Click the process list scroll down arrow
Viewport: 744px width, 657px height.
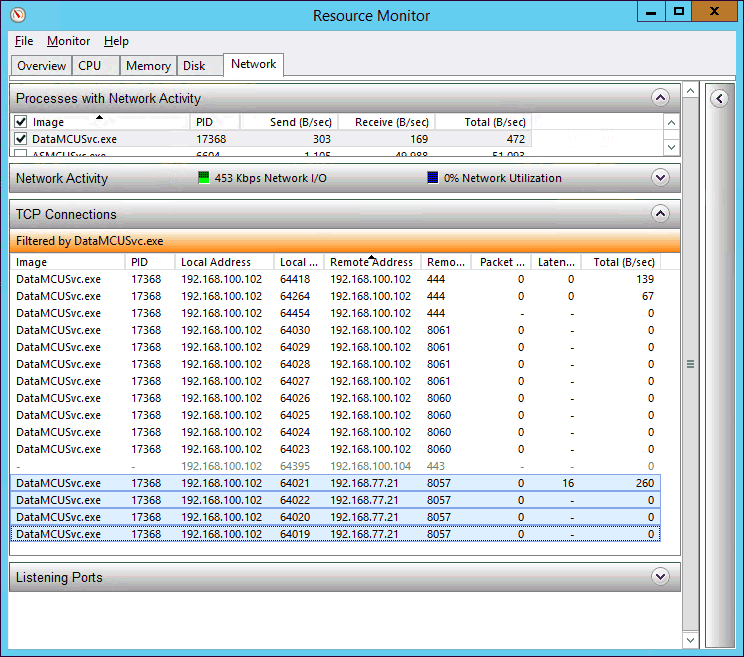click(x=671, y=147)
